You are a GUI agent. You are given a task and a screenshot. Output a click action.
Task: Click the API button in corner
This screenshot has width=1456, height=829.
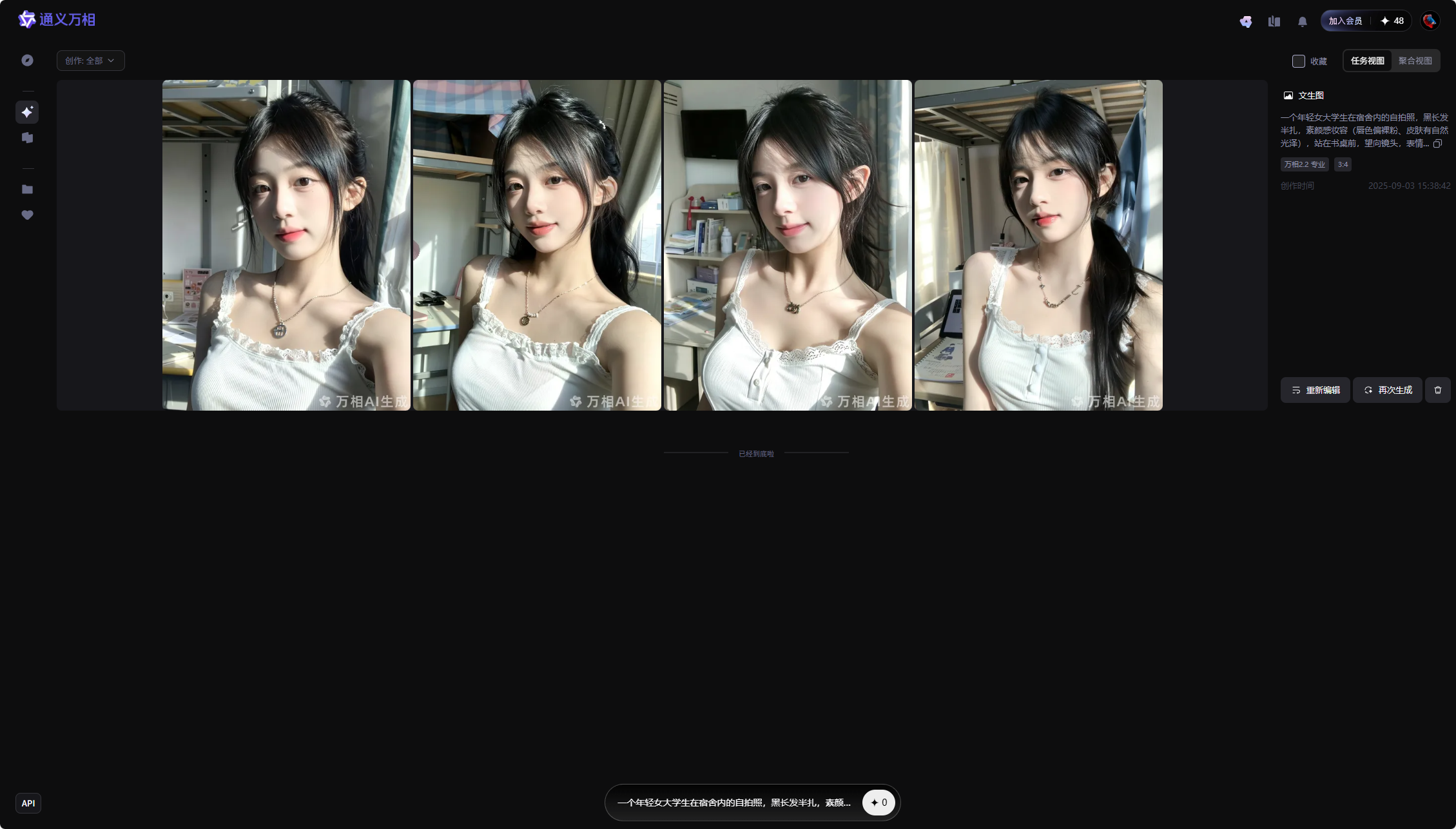point(28,803)
